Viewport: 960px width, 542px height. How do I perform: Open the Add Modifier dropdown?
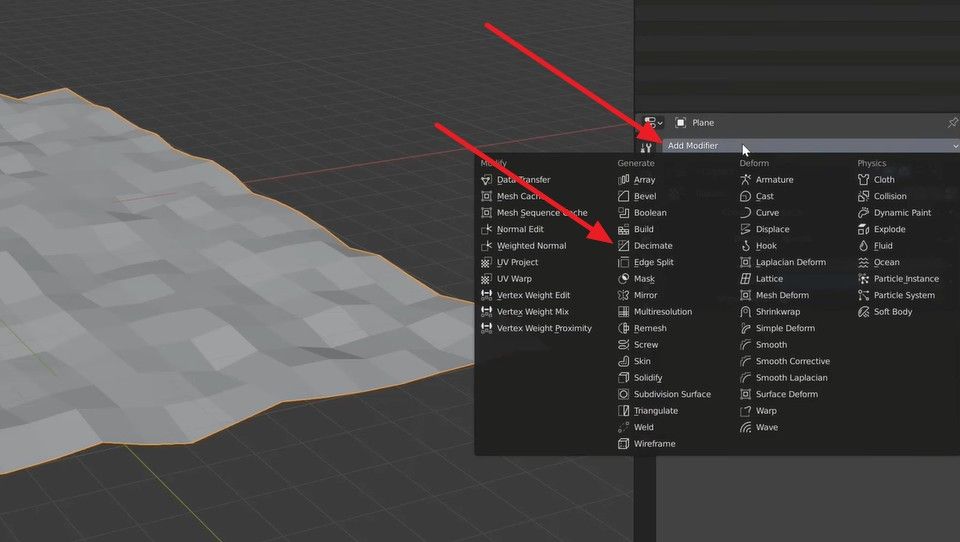tap(811, 146)
